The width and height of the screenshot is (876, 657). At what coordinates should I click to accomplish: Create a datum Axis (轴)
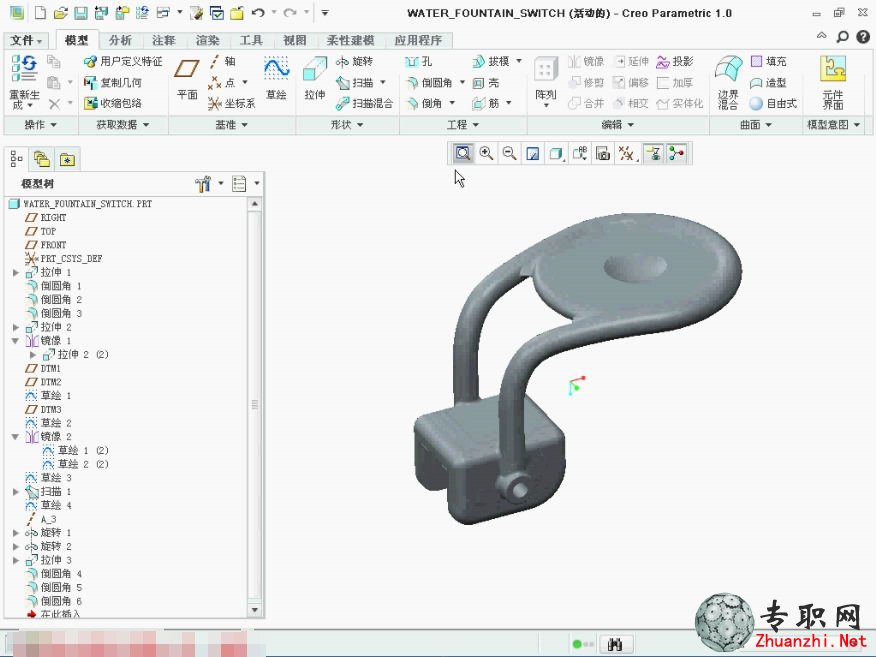[x=222, y=61]
